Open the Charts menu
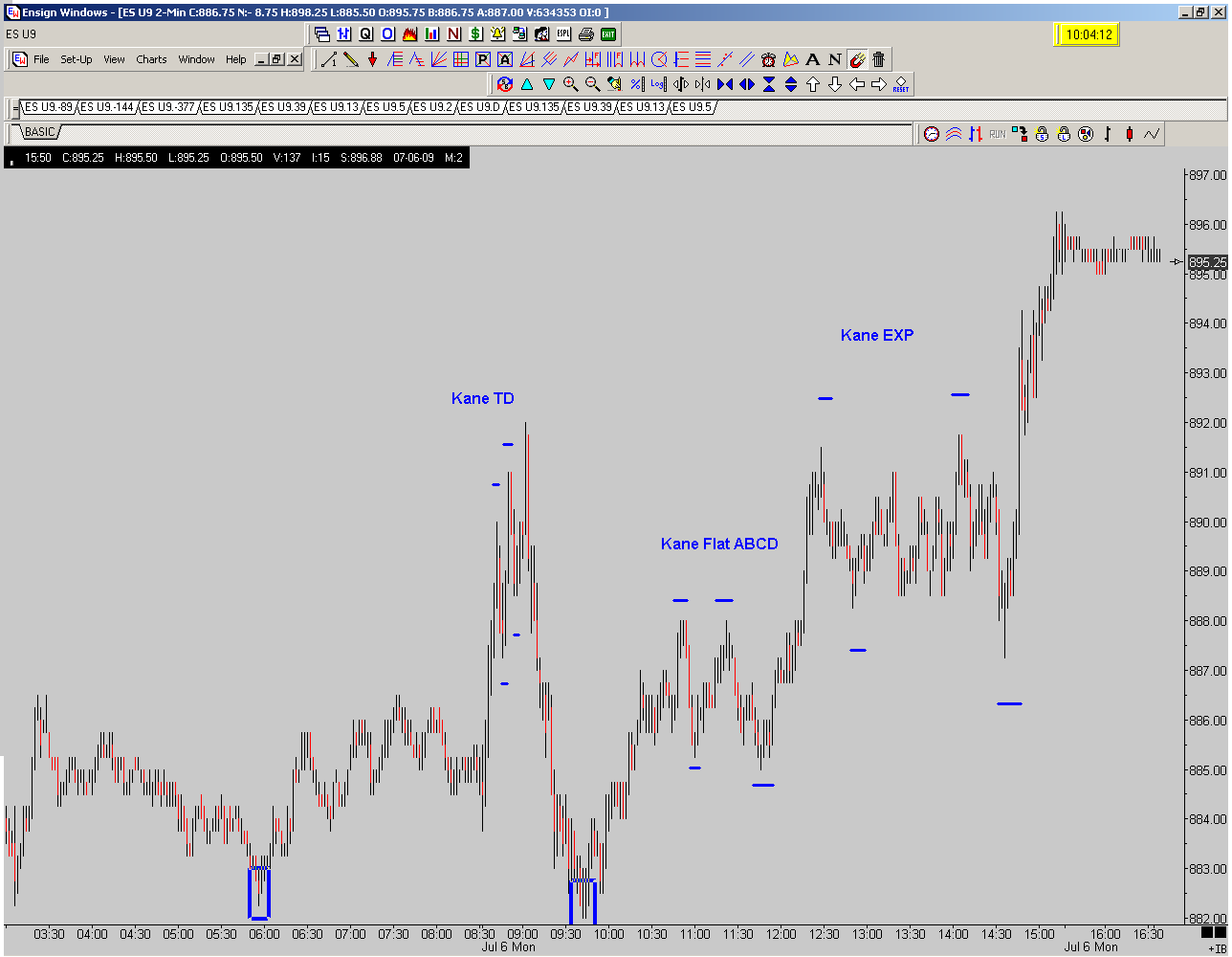The height and width of the screenshot is (957, 1232). coord(151,59)
